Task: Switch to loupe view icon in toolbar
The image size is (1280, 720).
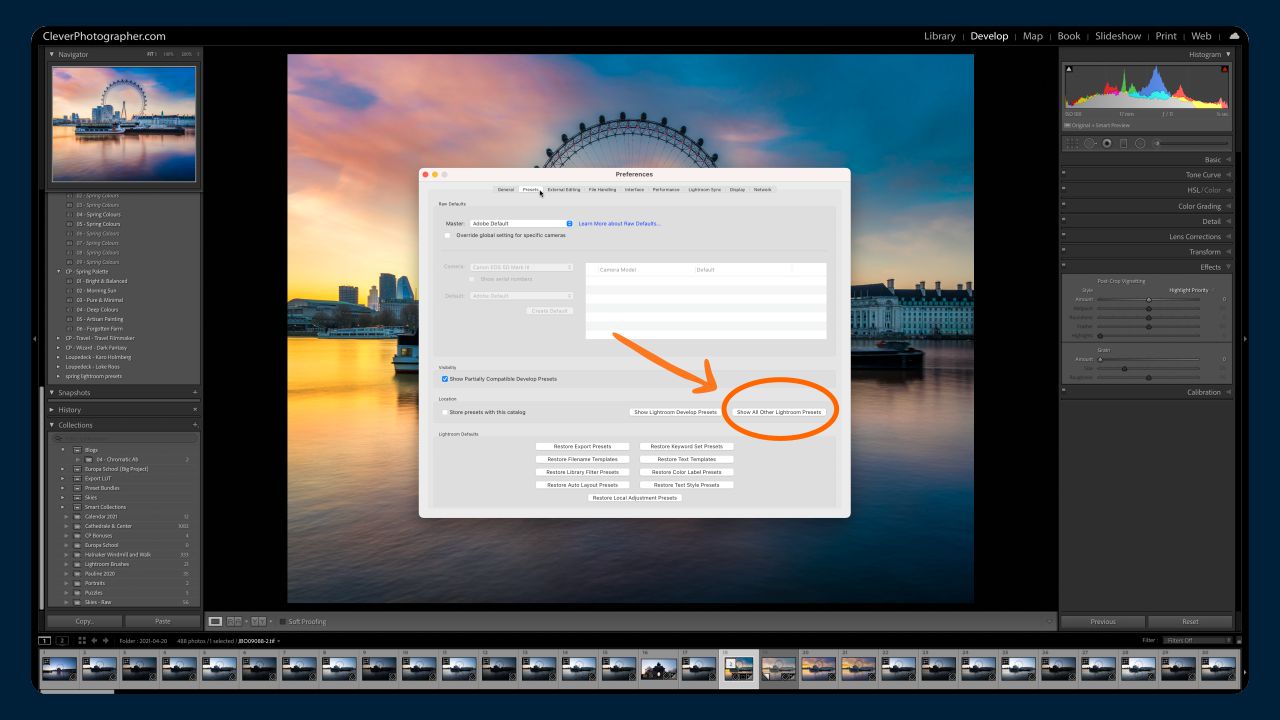Action: pos(215,621)
